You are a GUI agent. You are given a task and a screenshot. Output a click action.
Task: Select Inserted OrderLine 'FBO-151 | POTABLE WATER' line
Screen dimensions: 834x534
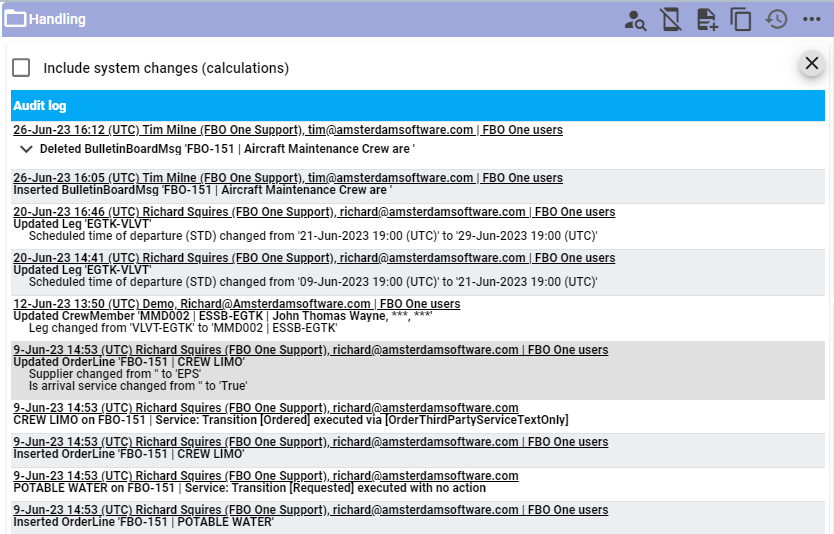pos(144,522)
